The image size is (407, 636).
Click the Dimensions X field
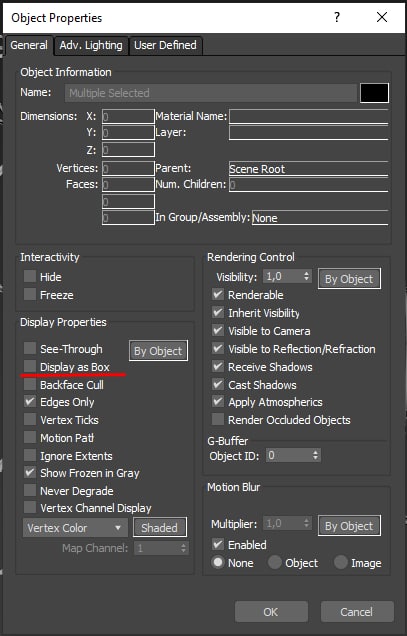pyautogui.click(x=128, y=116)
